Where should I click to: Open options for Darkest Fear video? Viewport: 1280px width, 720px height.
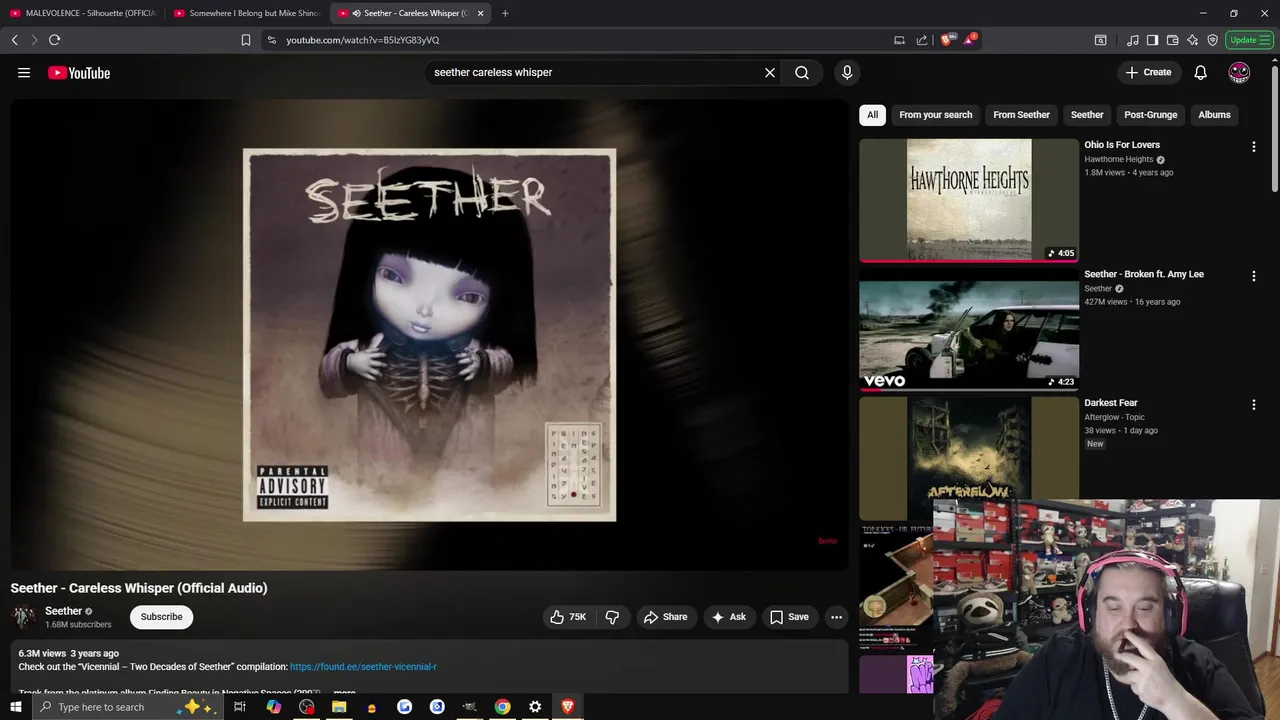click(1253, 404)
